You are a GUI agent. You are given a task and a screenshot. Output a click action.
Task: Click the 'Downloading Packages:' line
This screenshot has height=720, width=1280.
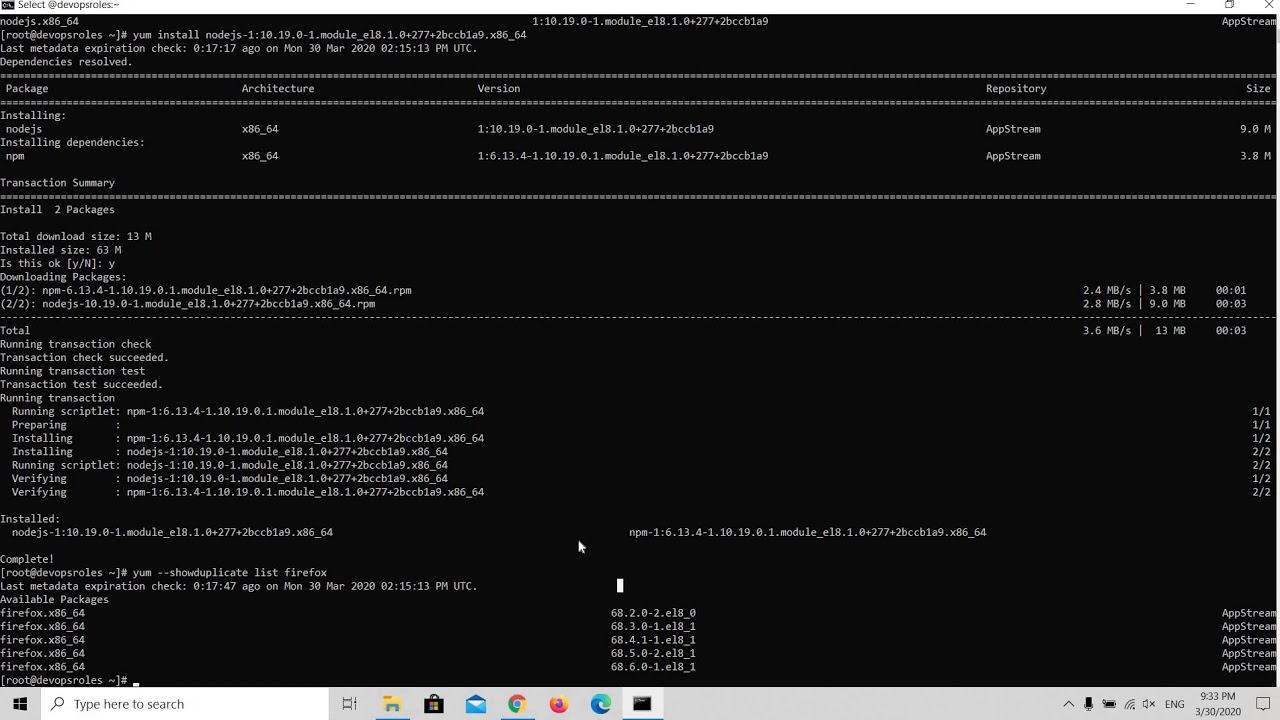(63, 278)
